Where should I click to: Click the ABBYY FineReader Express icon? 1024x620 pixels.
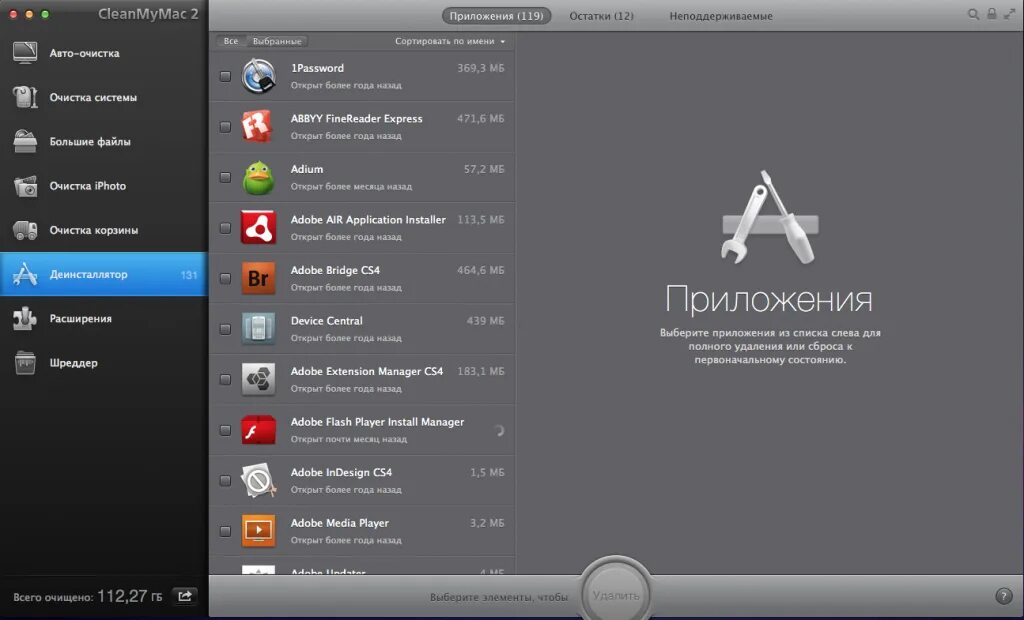click(x=259, y=127)
